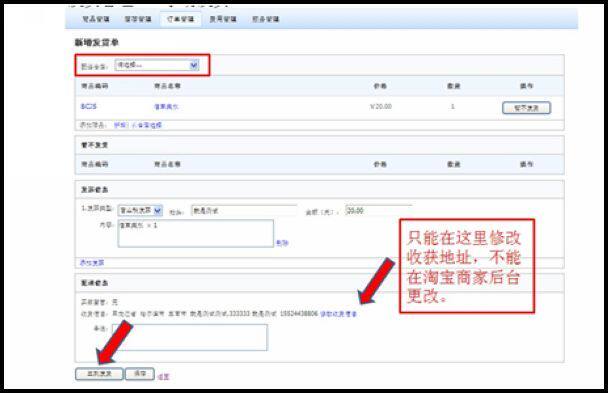Open the BCJS product code link
The image size is (608, 393).
click(x=88, y=106)
